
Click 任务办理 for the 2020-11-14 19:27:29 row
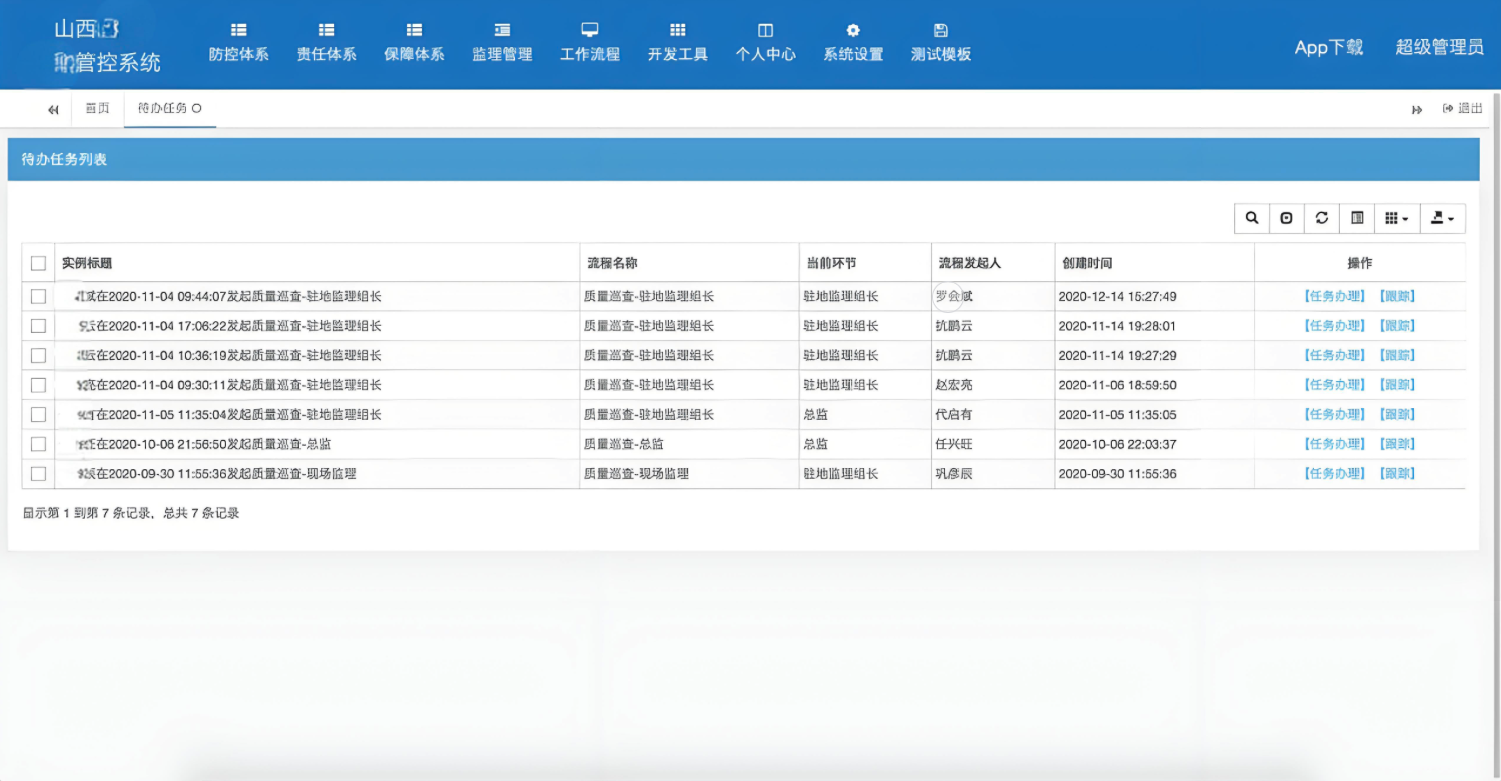(1334, 355)
